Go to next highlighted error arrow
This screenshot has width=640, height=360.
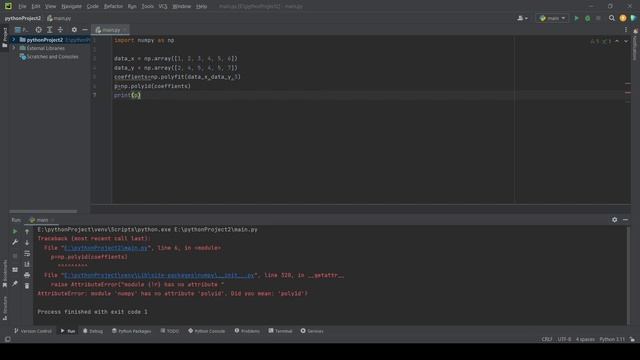click(x=626, y=41)
